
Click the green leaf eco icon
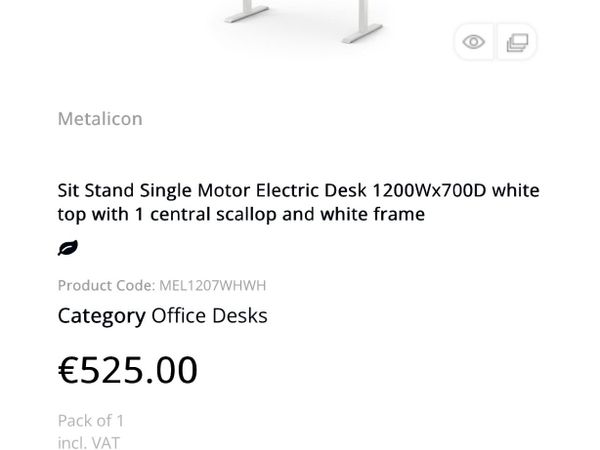68,248
